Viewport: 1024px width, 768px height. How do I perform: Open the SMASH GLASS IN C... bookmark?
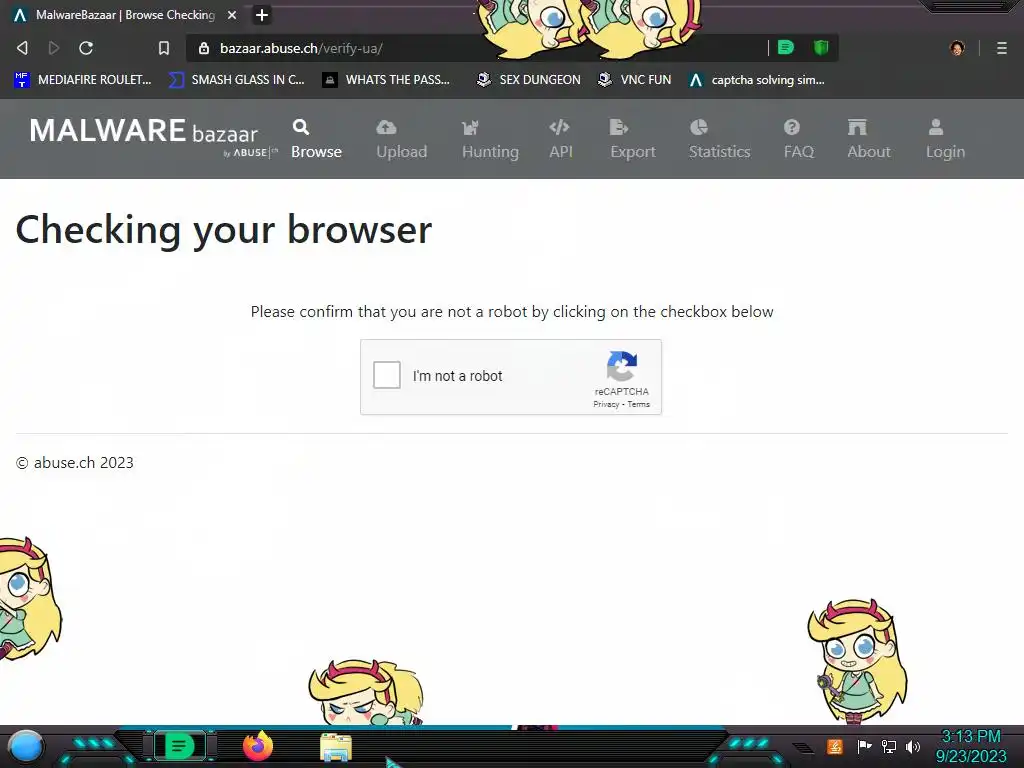point(236,80)
